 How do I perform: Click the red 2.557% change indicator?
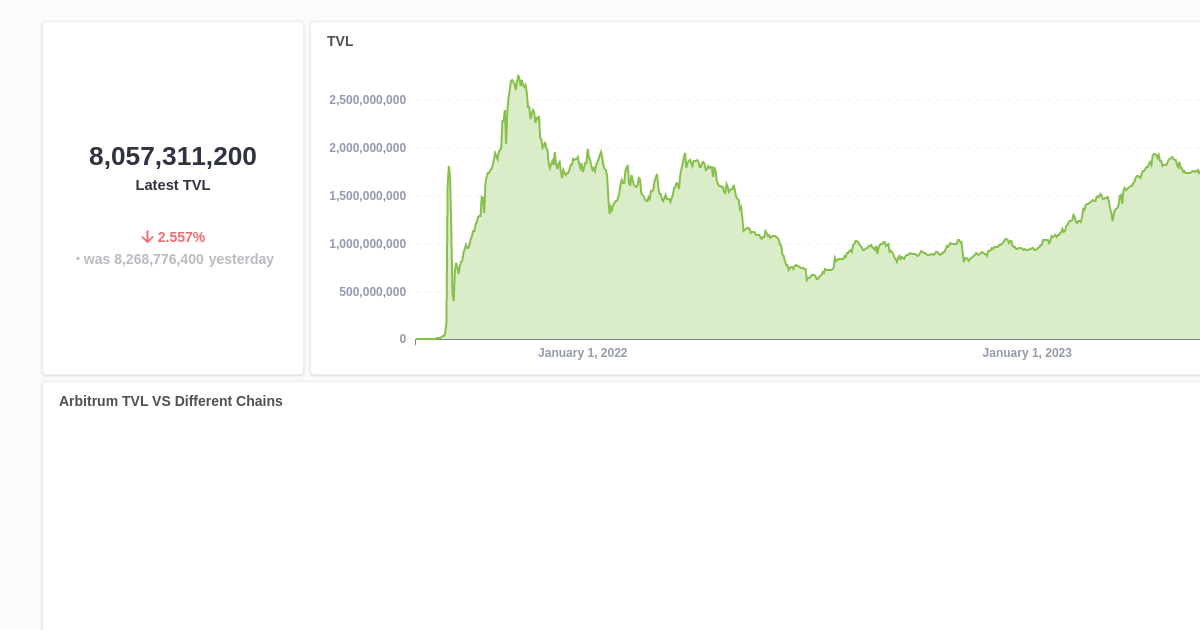pyautogui.click(x=180, y=237)
